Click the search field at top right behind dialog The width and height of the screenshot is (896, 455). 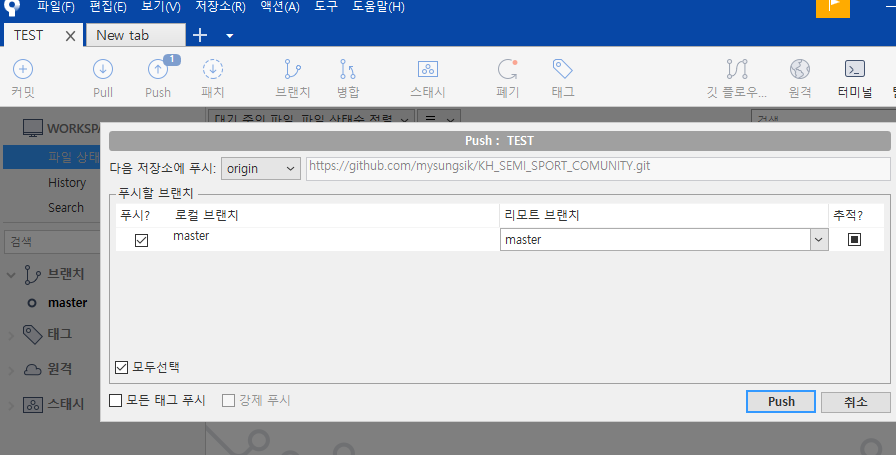pos(823,116)
